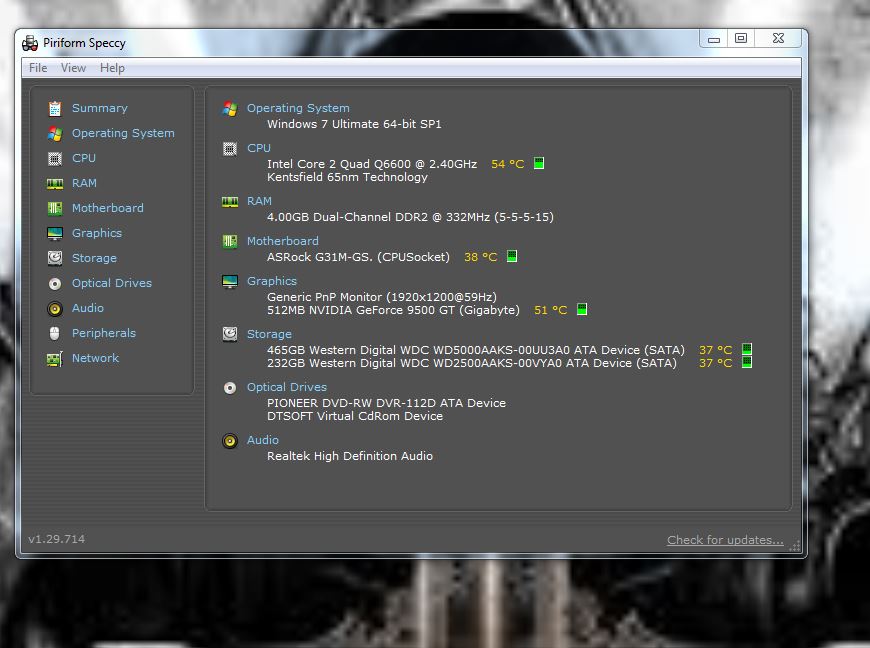Click the version number v1.29.714
The width and height of the screenshot is (870, 648).
pyautogui.click(x=57, y=539)
